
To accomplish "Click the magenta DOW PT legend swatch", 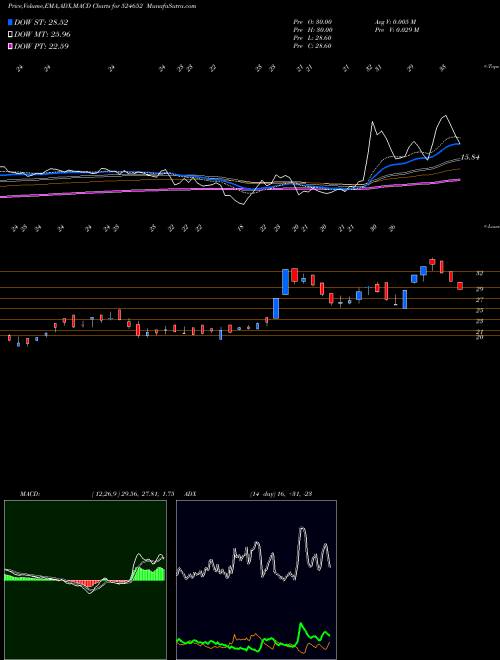I will coord(10,46).
